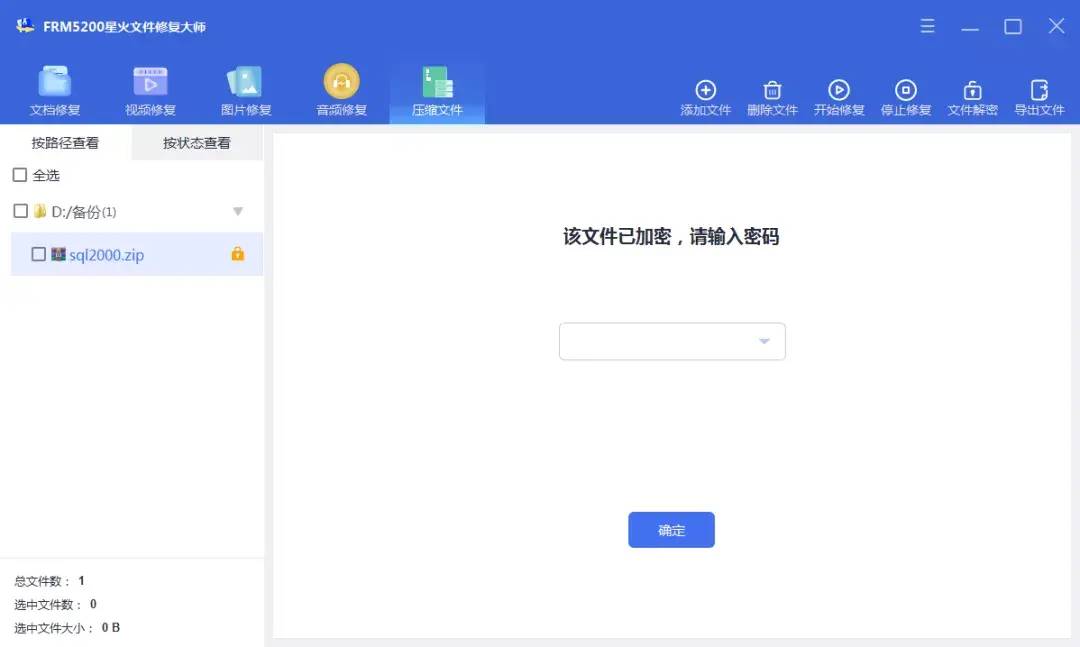Click the 确定 confirm button

click(672, 530)
